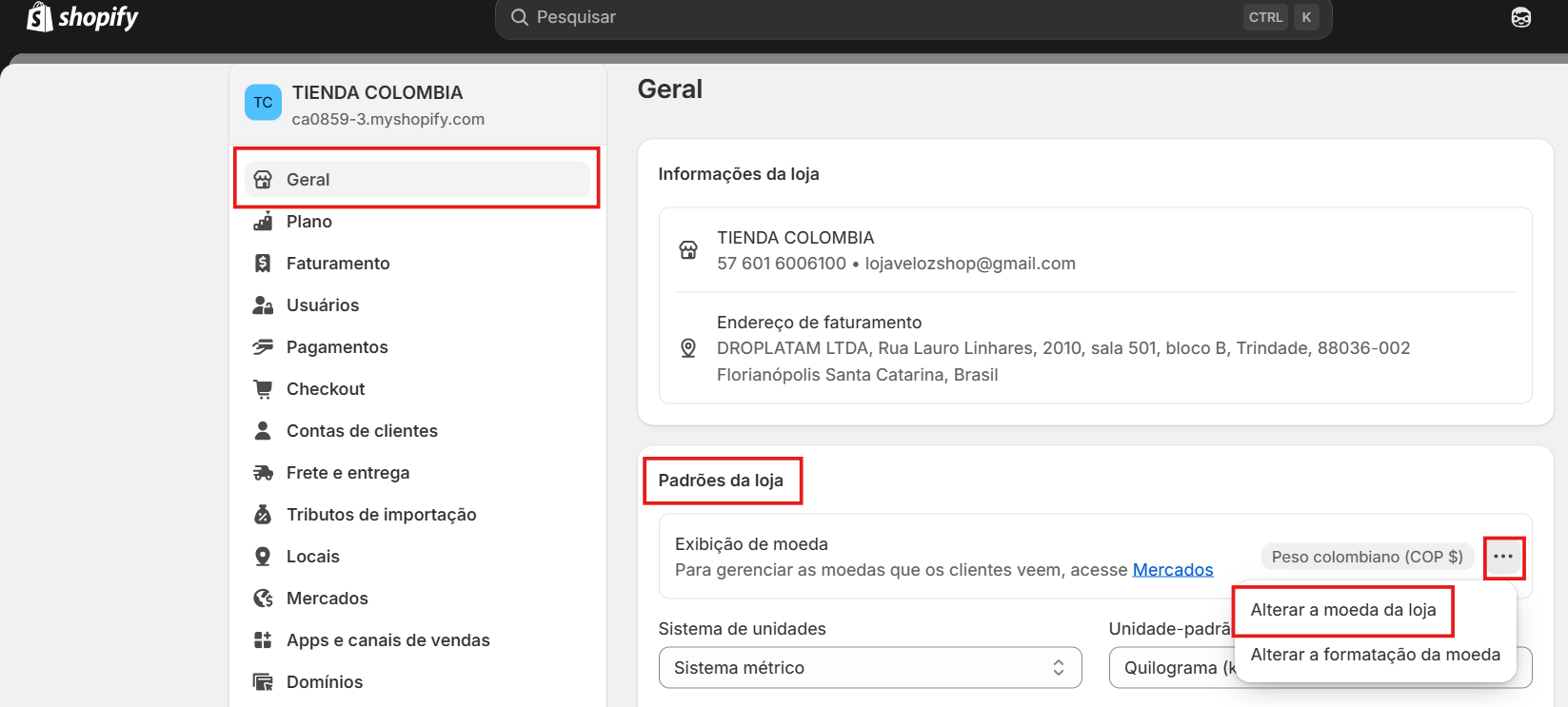This screenshot has height=707, width=1568.
Task: Click the TIENDA COLOMBIA store details row
Action: (1095, 250)
